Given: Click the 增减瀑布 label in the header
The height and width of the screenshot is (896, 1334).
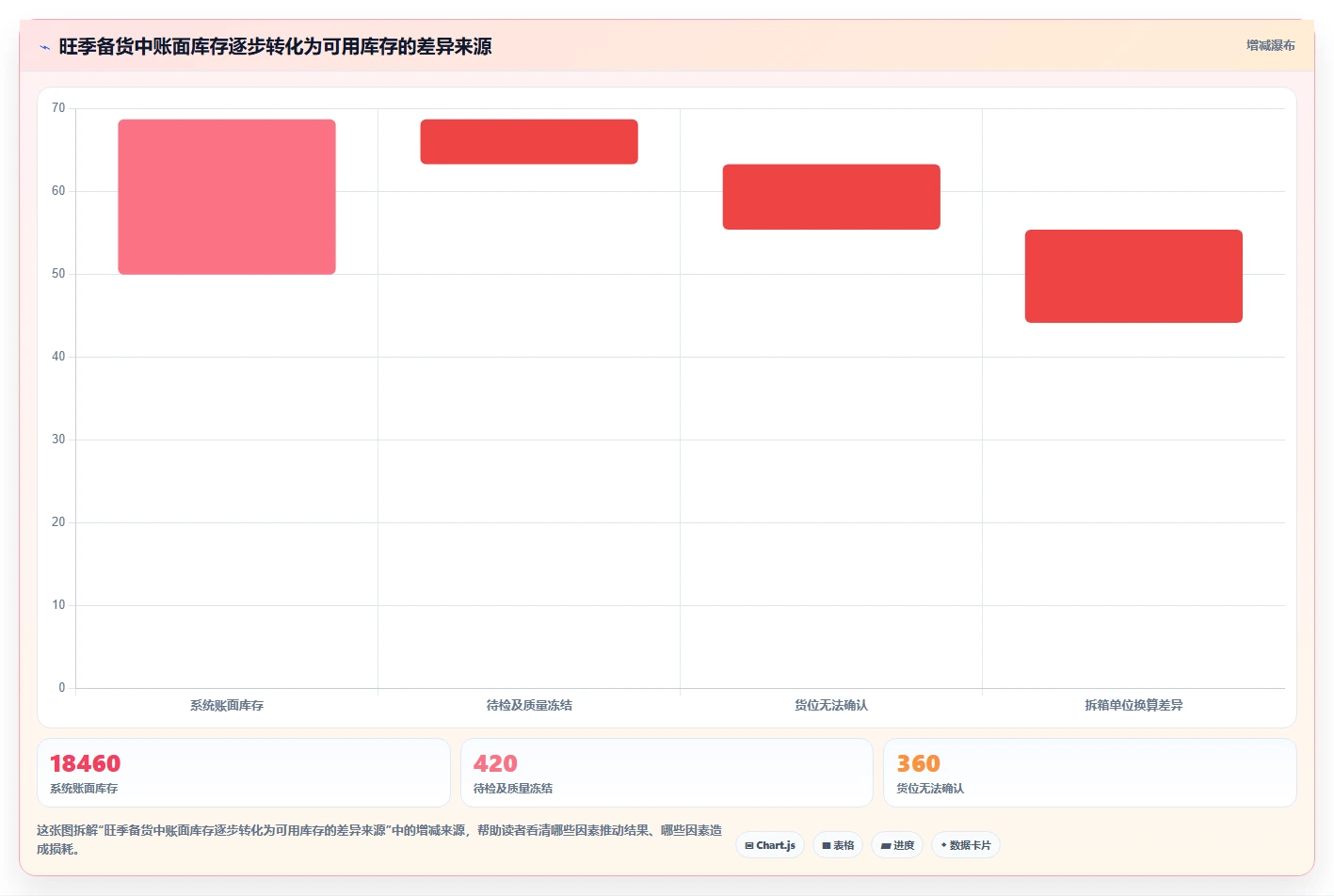Looking at the screenshot, I should [1270, 45].
